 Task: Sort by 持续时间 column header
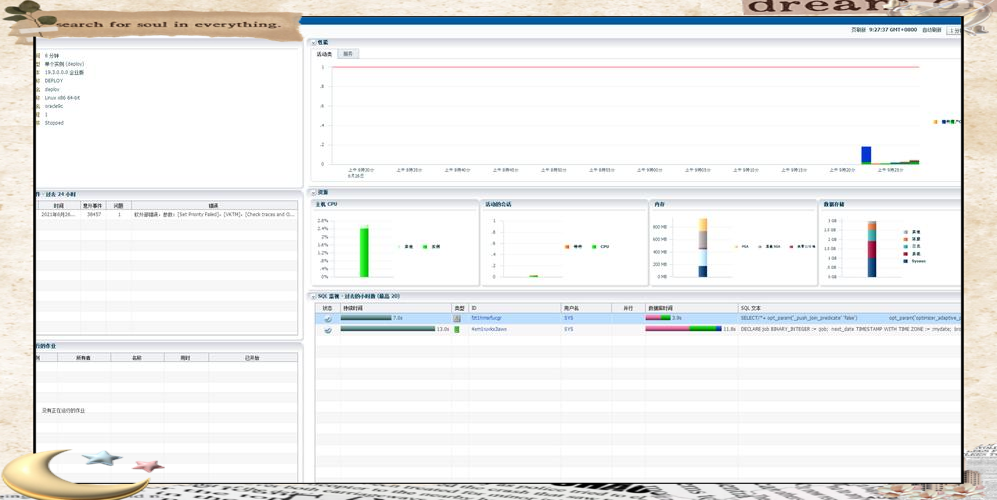point(395,308)
